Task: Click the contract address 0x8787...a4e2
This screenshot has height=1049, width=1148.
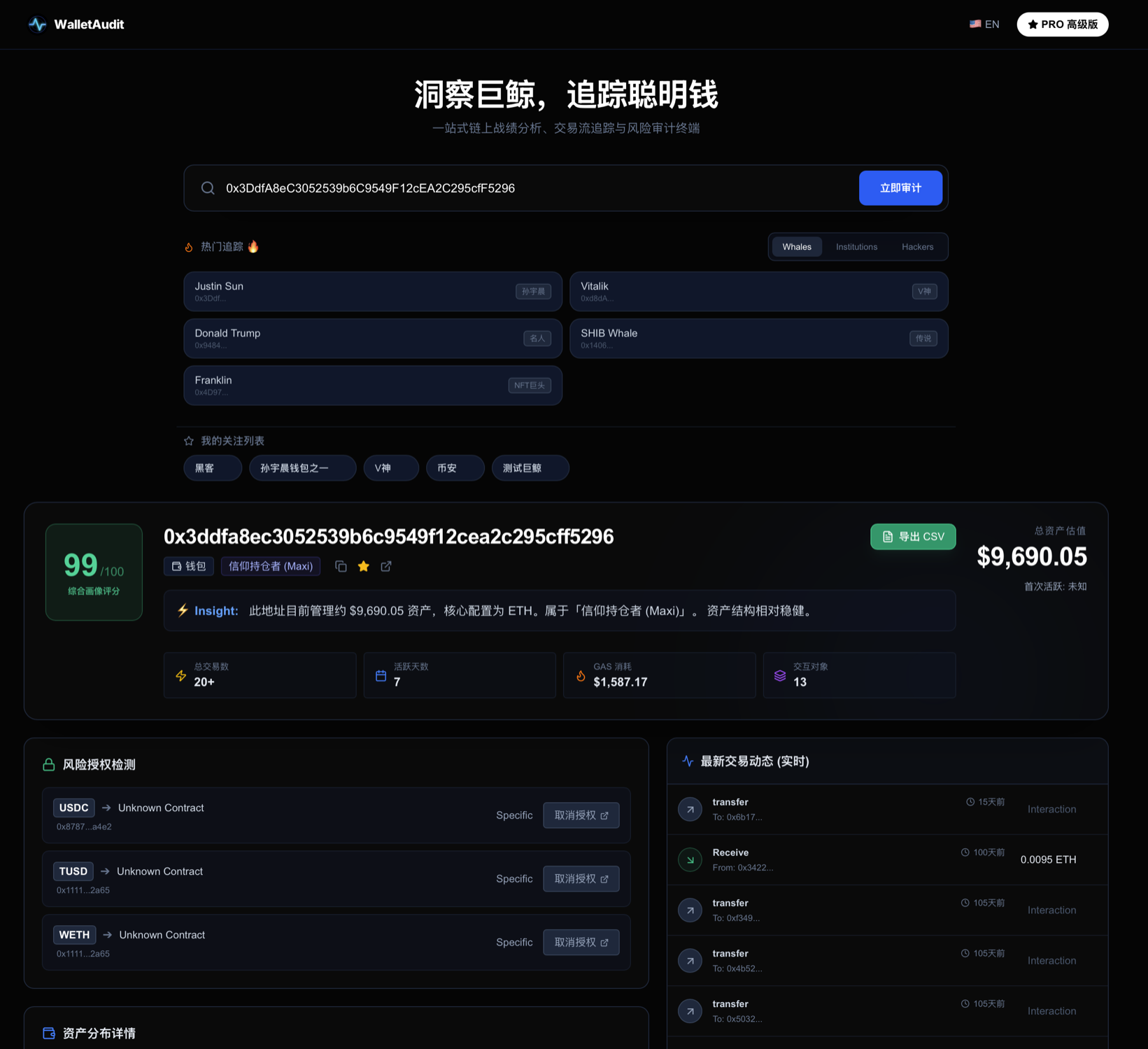Action: pyautogui.click(x=84, y=826)
